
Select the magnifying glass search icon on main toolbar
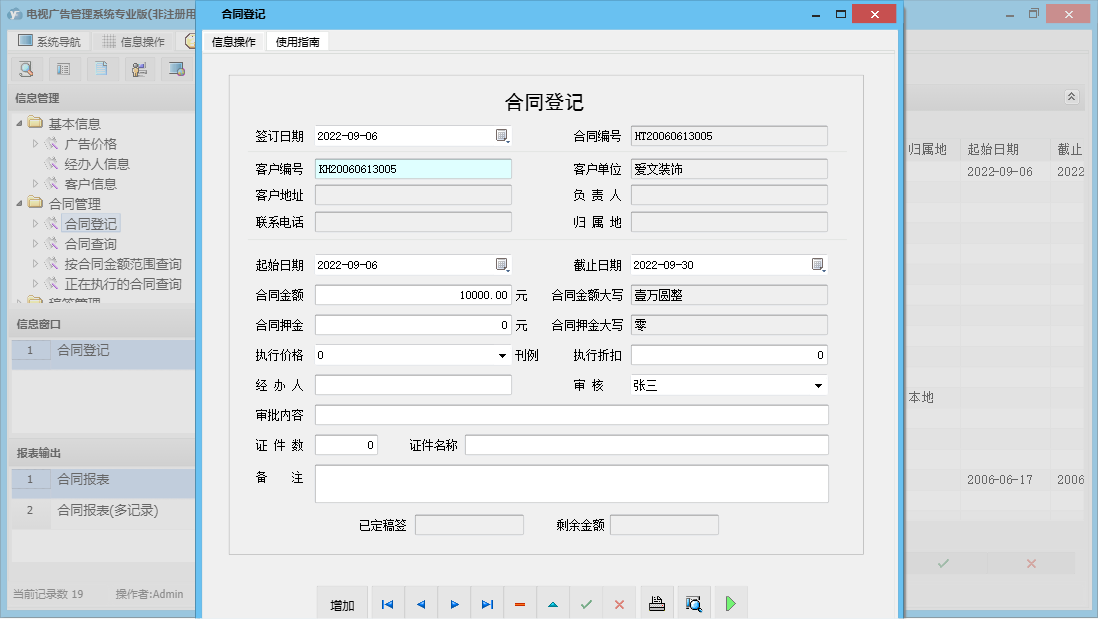click(25, 68)
